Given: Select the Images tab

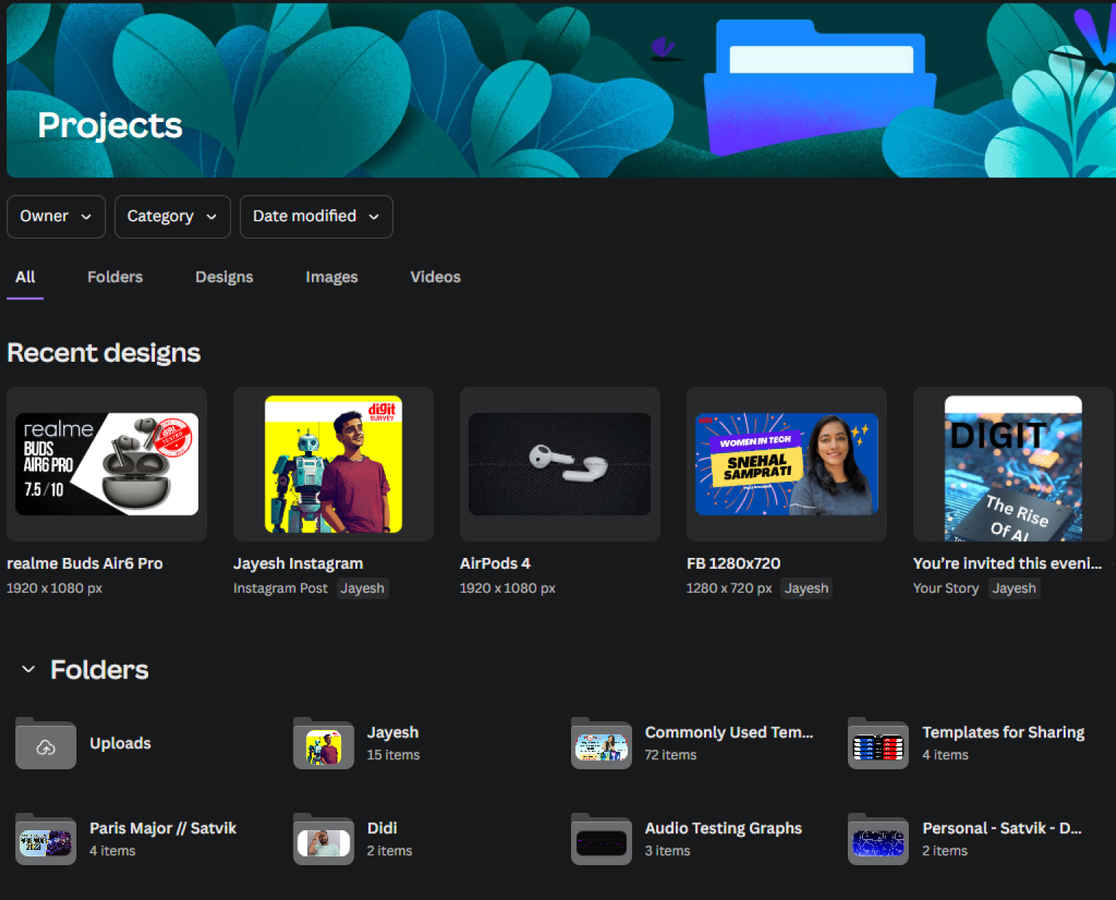Looking at the screenshot, I should pos(331,277).
